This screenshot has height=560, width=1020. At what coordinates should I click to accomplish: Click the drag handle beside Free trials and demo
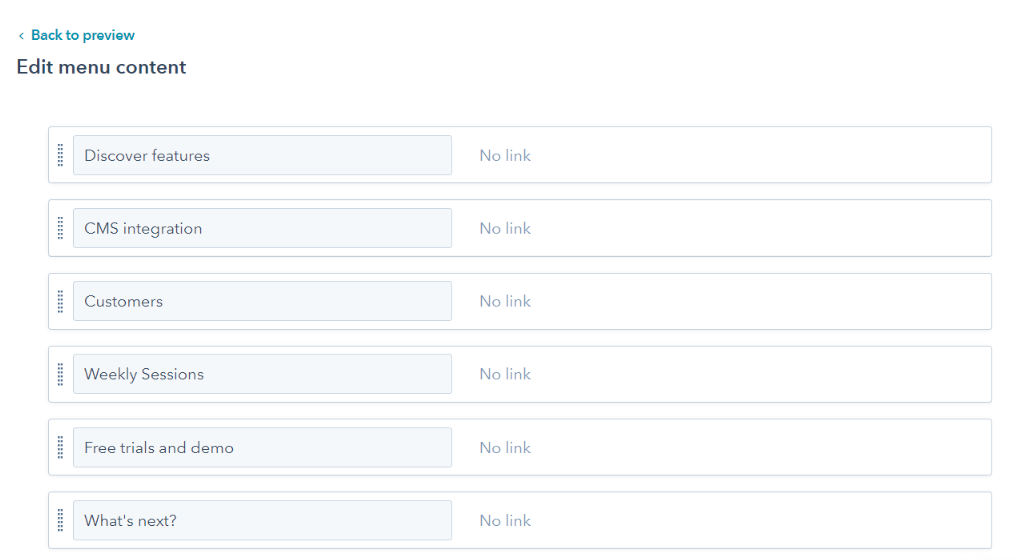pos(60,447)
